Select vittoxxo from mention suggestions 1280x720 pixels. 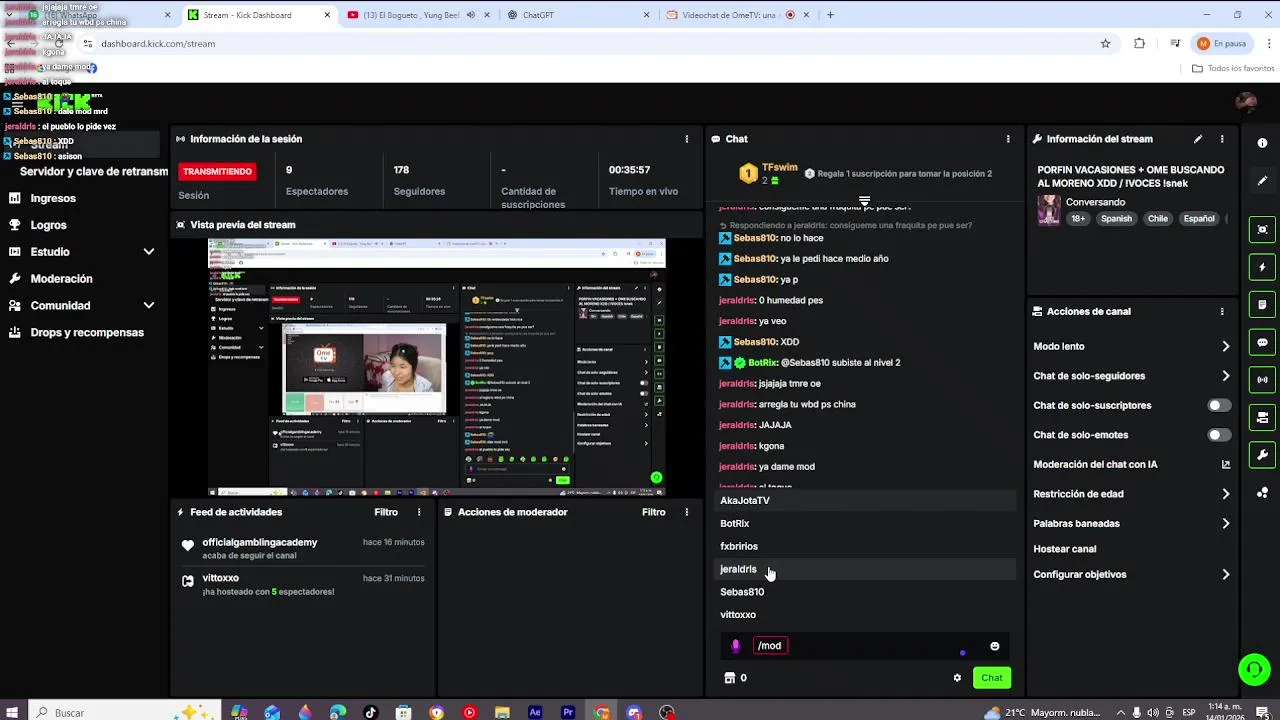pos(865,615)
